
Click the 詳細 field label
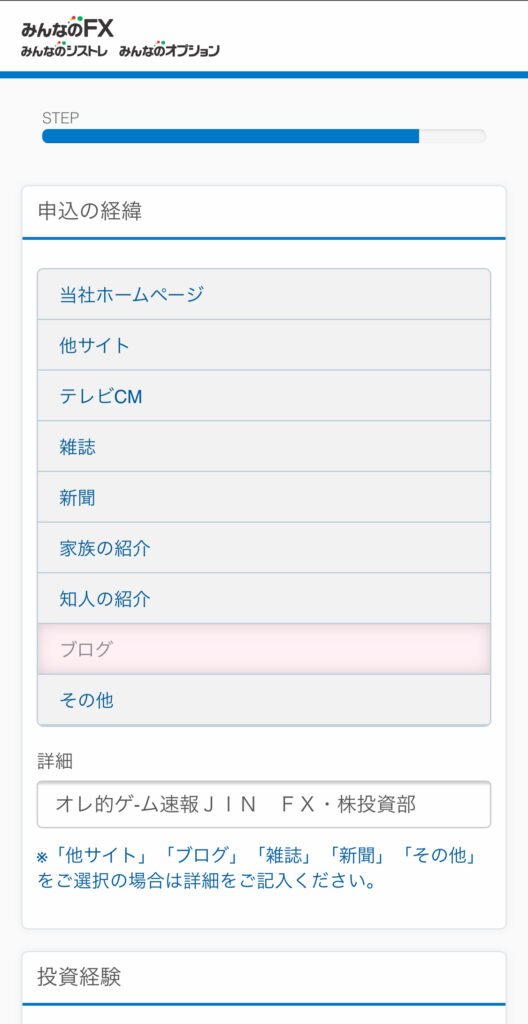pos(55,761)
